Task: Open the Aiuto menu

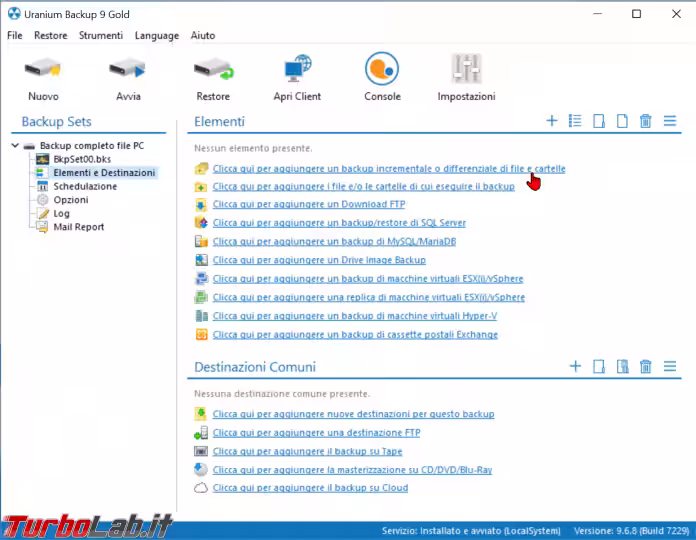Action: pos(203,35)
